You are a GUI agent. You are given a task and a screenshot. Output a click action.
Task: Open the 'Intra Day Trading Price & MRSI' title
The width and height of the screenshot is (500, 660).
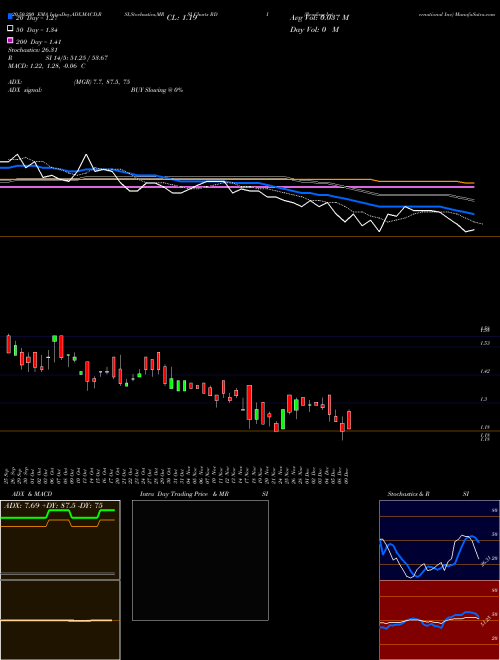tap(204, 494)
